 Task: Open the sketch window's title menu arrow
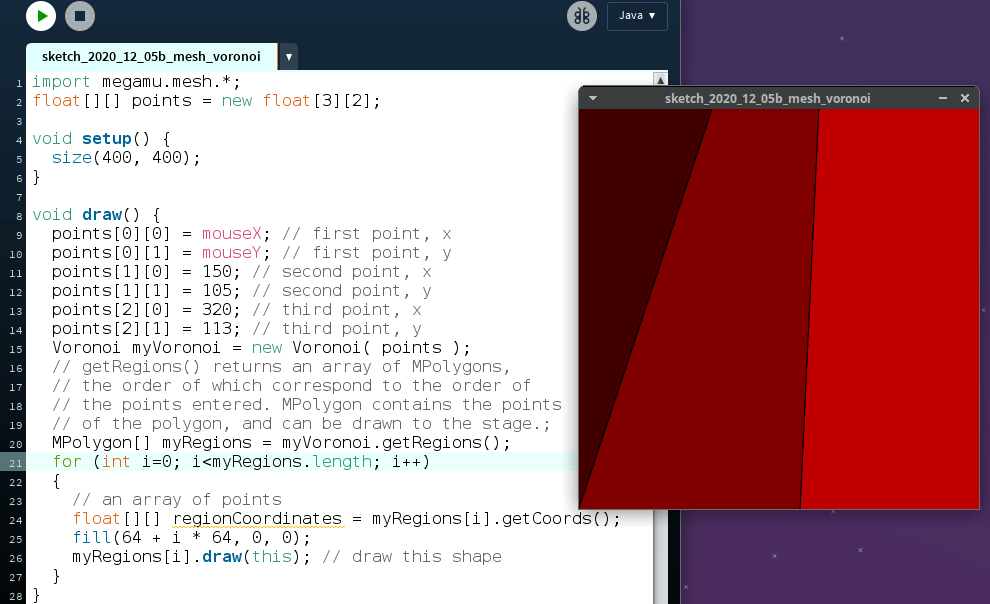click(x=592, y=98)
